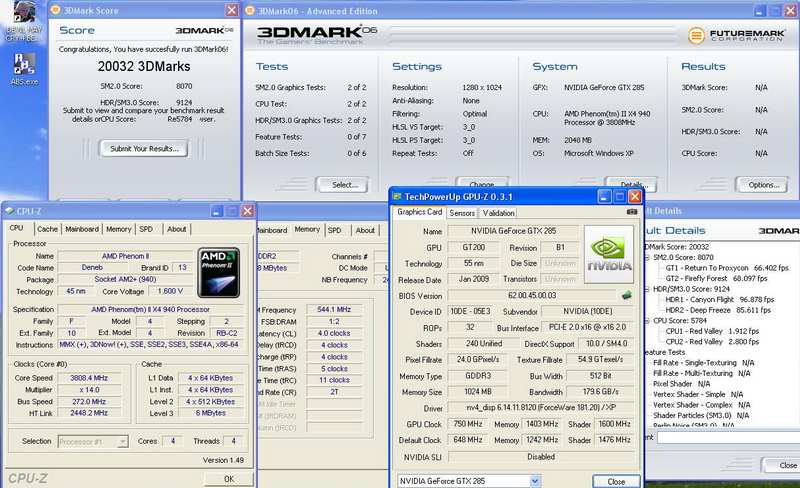This screenshot has height=488, width=800.
Task: Open the Devil May Cry 4 desktop icon
Action: pos(23,21)
